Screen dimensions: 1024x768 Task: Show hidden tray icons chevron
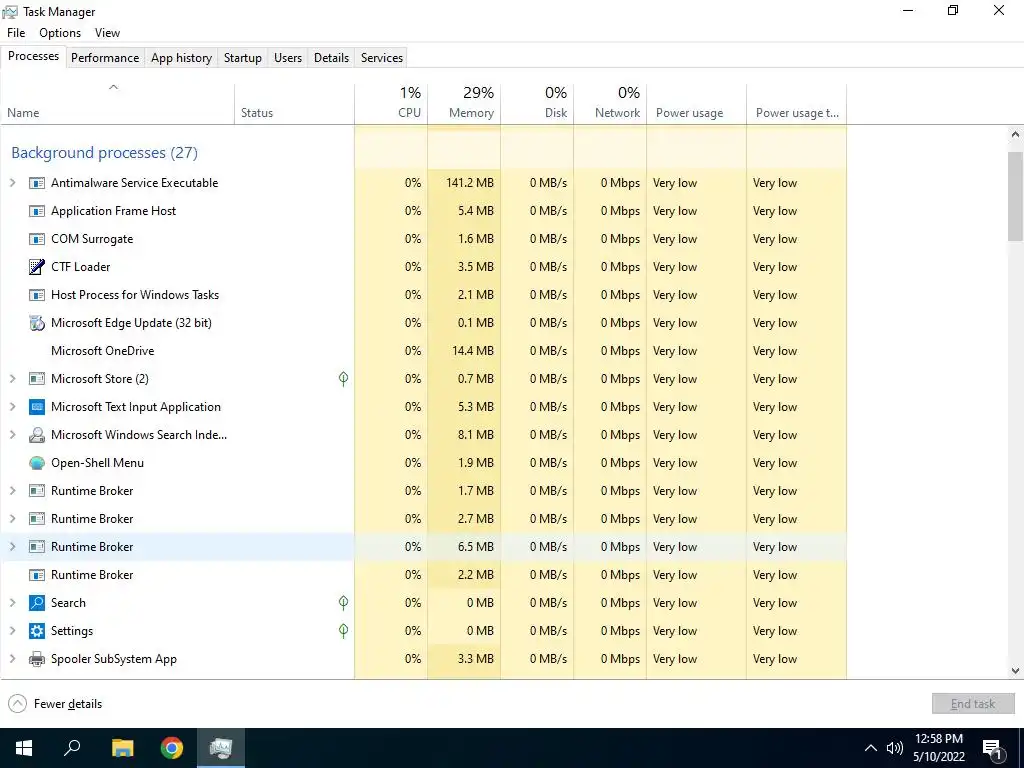871,748
